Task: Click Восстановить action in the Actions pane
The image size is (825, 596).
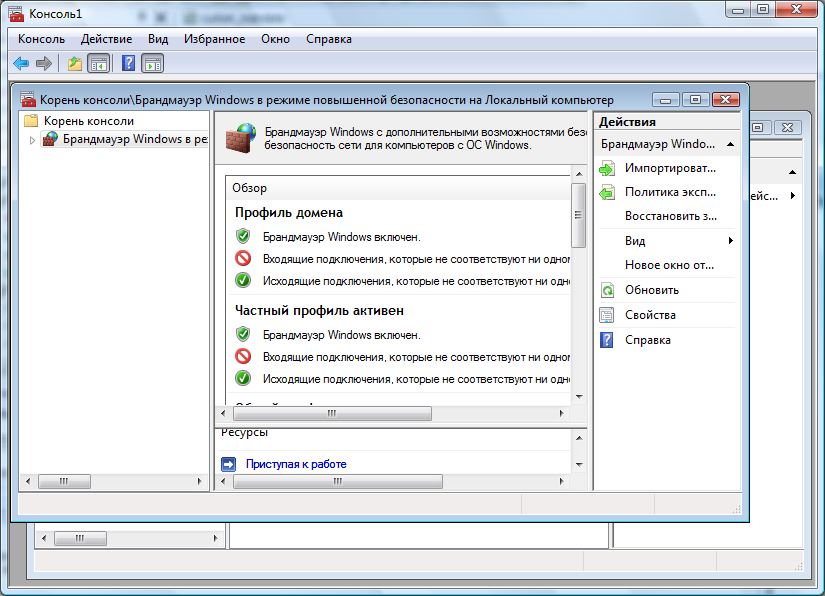Action: click(x=670, y=216)
